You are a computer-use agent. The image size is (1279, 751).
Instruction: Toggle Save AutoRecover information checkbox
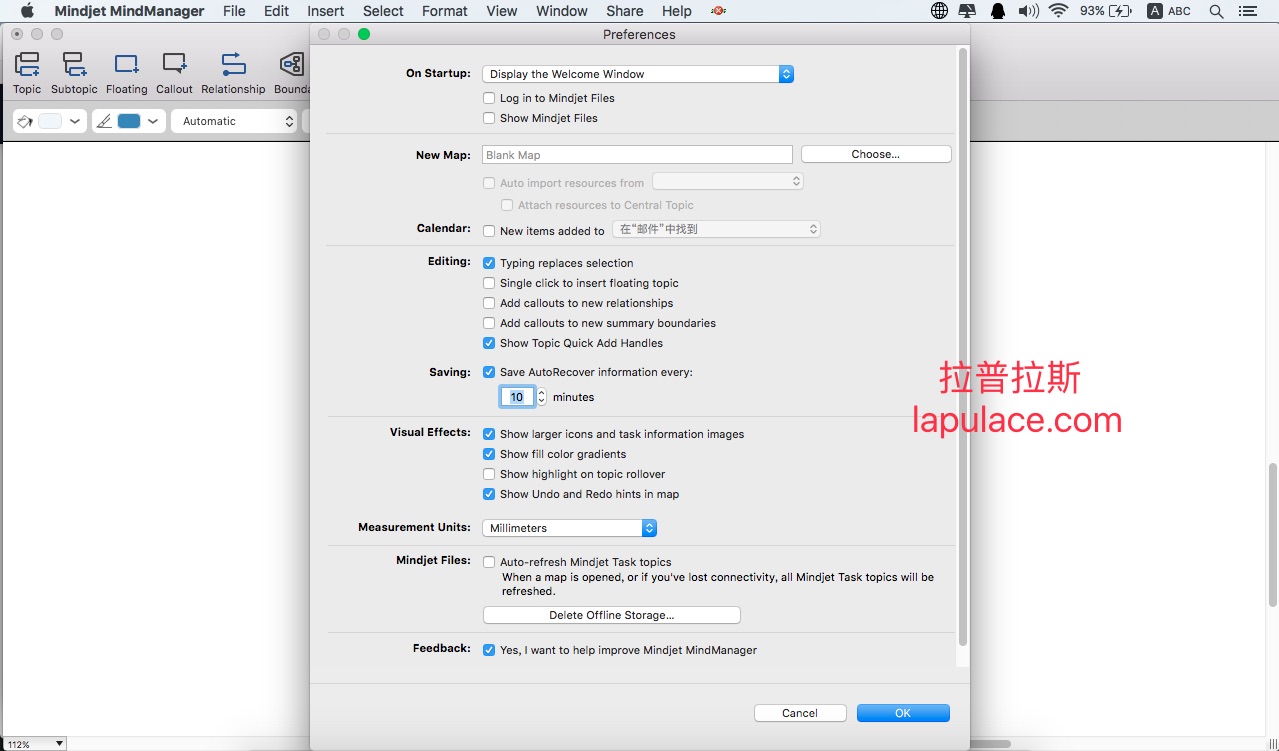click(x=489, y=372)
